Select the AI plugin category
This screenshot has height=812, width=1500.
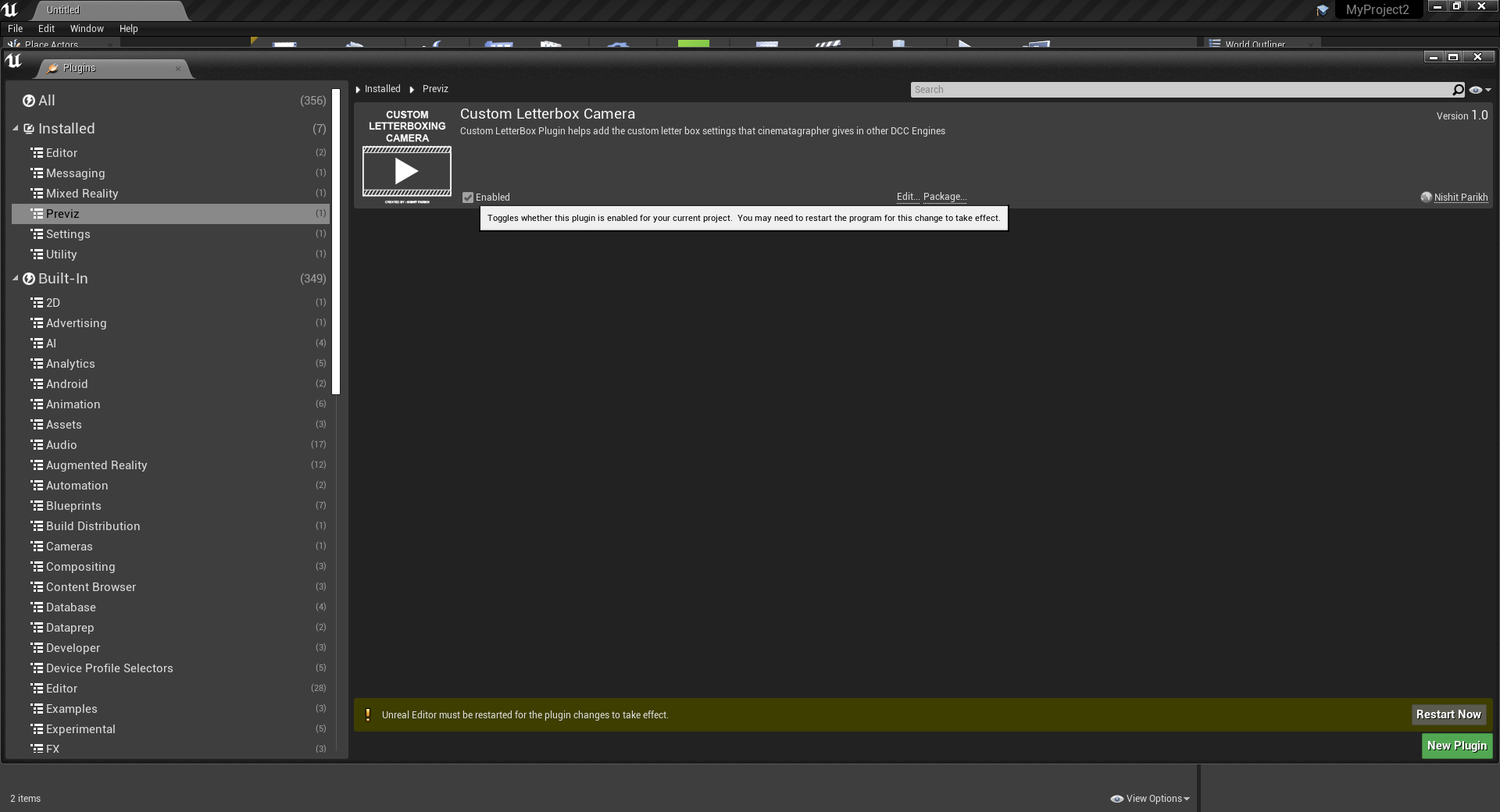(x=170, y=344)
